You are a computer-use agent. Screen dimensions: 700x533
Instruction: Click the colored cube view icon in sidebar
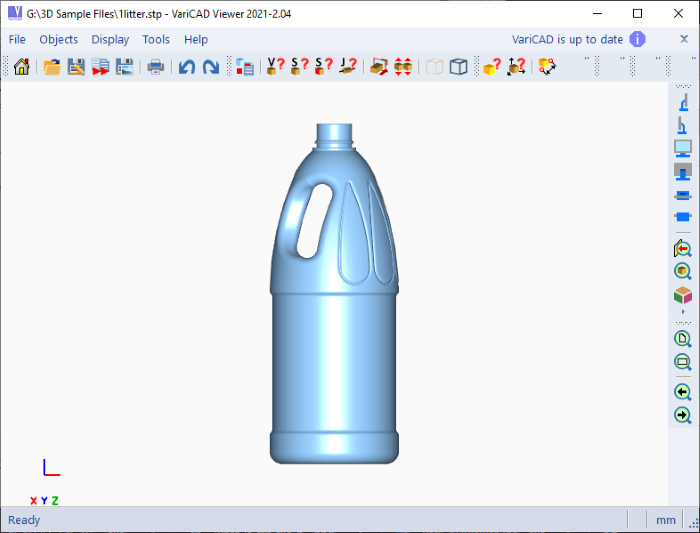coord(683,296)
